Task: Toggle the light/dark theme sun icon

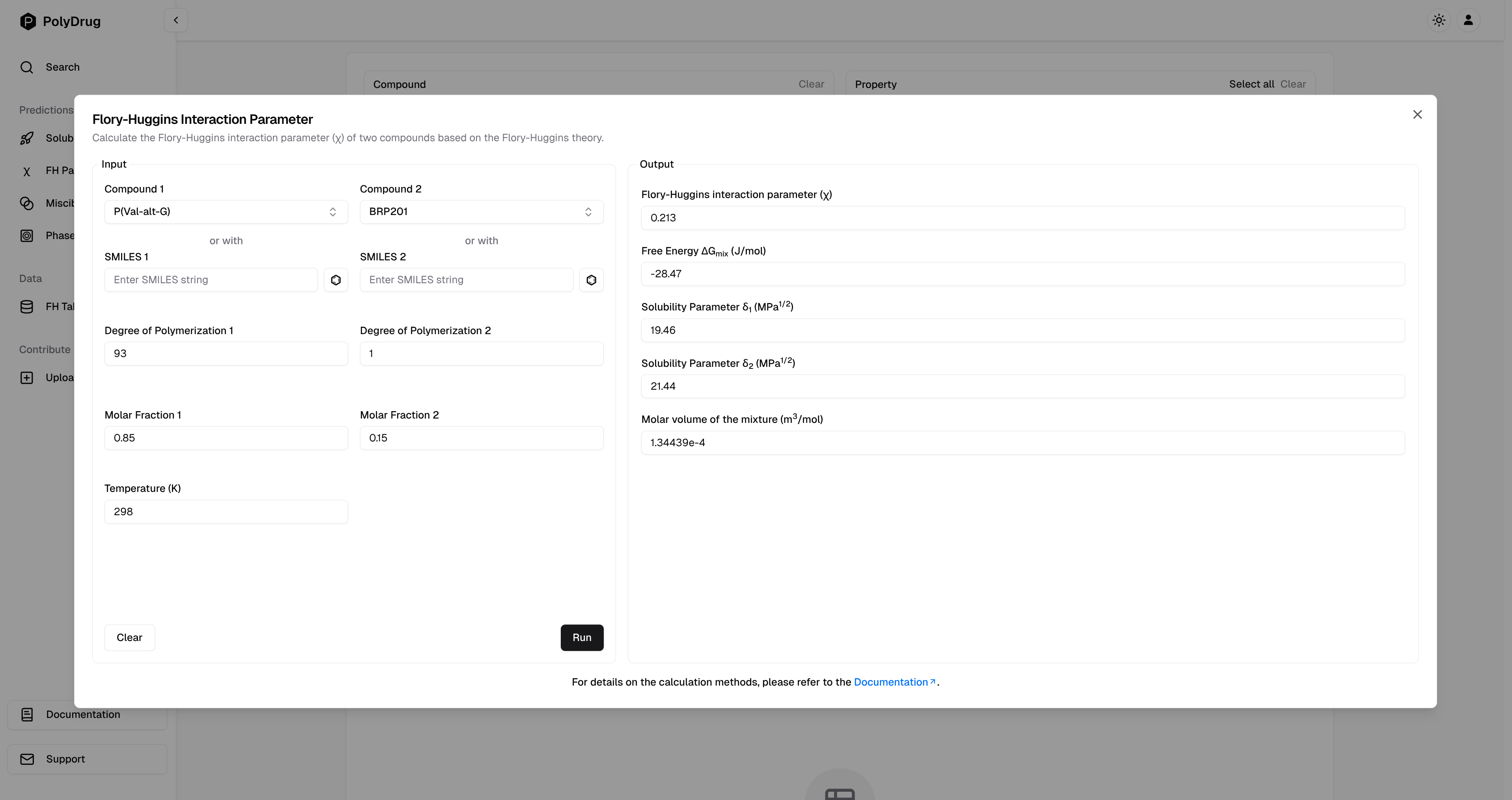Action: [x=1439, y=21]
